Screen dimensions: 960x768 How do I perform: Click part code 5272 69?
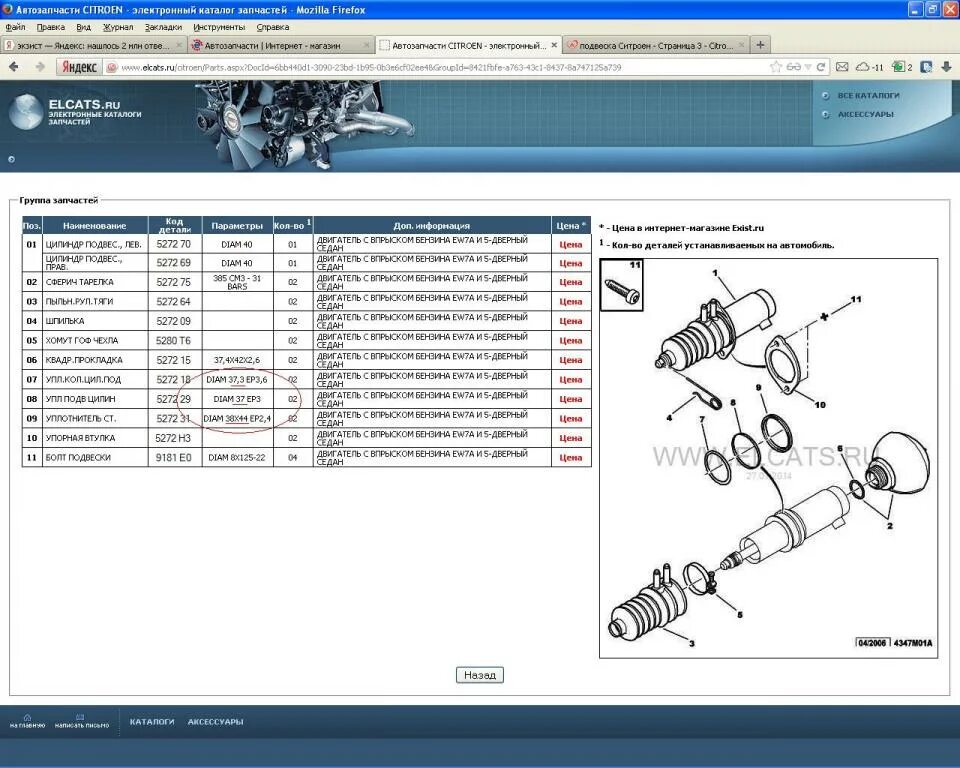173,263
